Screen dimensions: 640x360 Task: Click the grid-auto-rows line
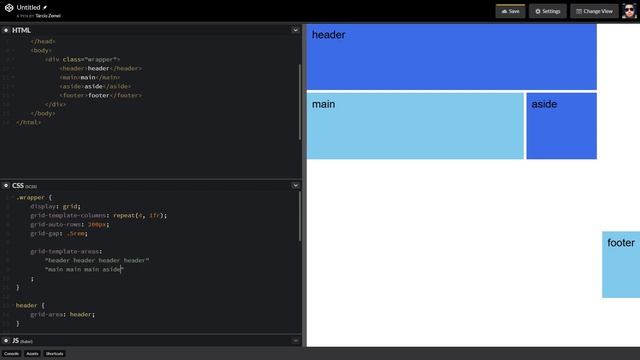click(x=70, y=224)
